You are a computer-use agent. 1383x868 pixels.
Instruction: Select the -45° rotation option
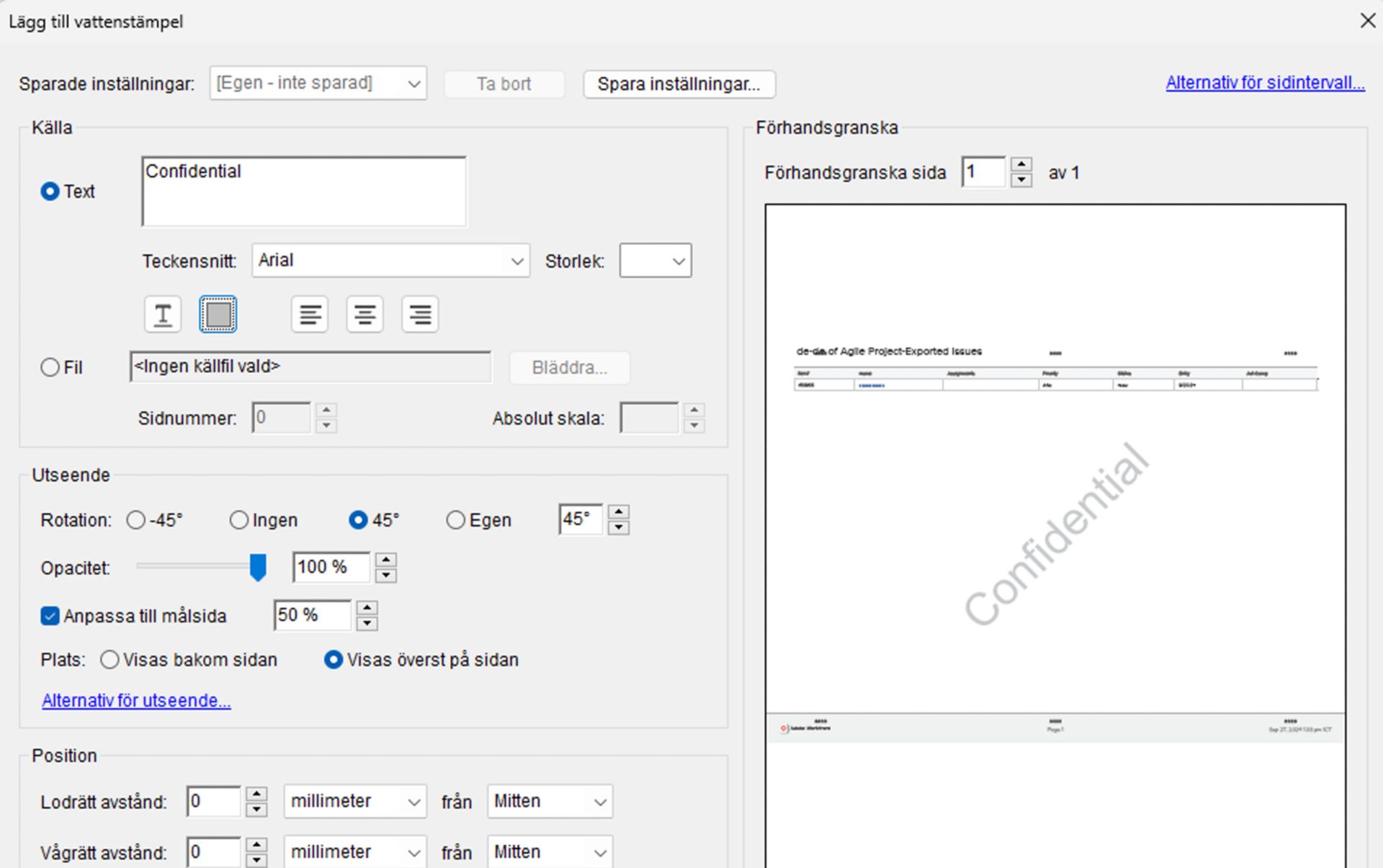(136, 520)
